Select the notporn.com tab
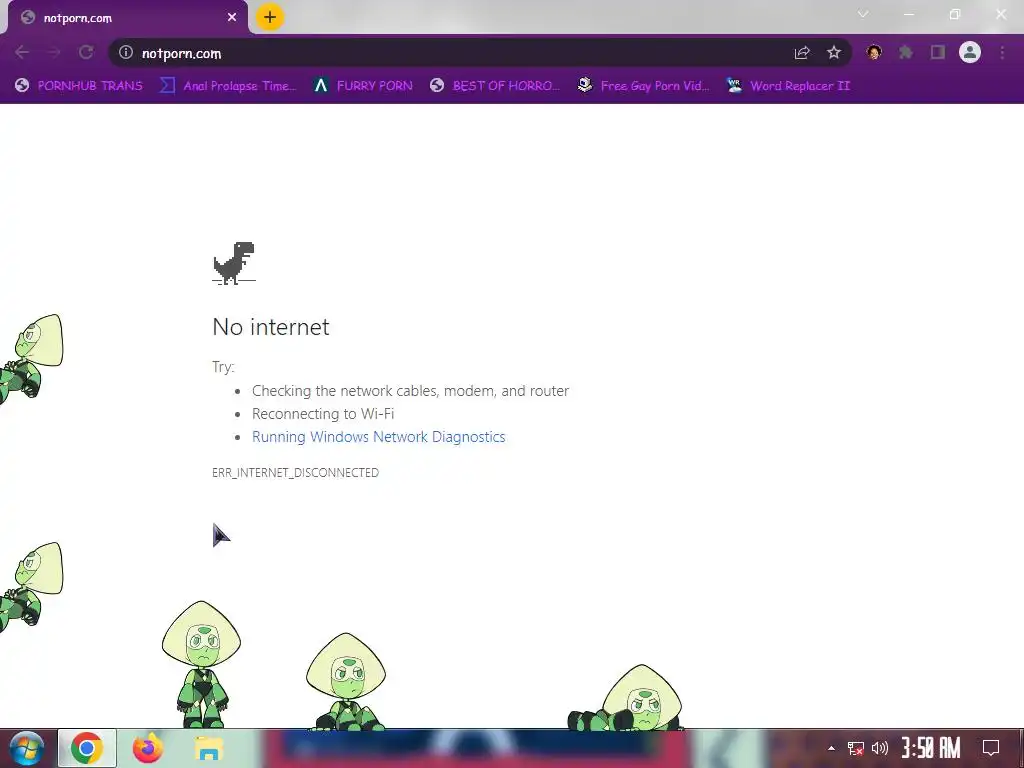 click(x=127, y=18)
